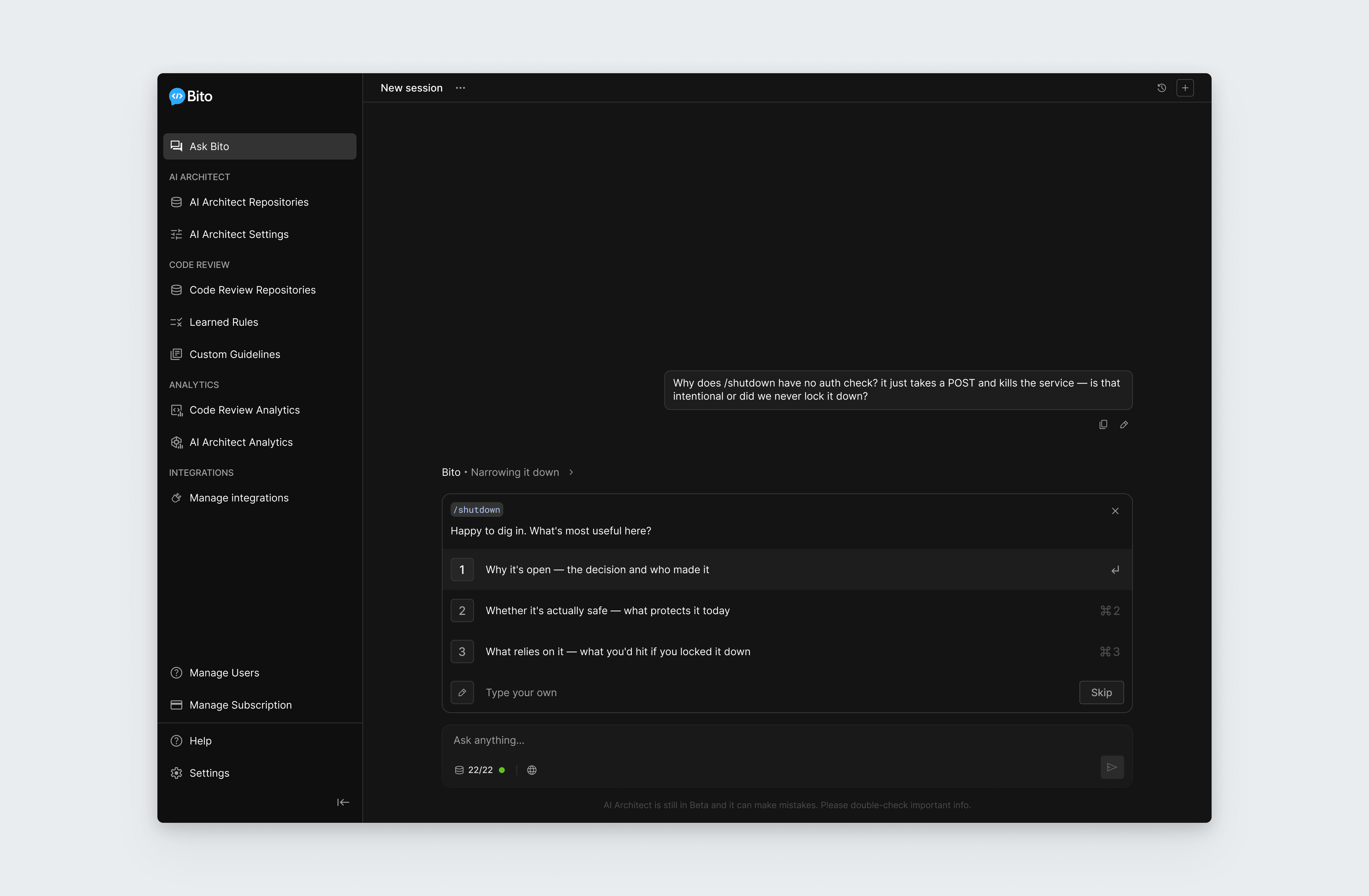Click the Custom Guidelines document icon
Screen dimensions: 1369x896
click(x=176, y=354)
